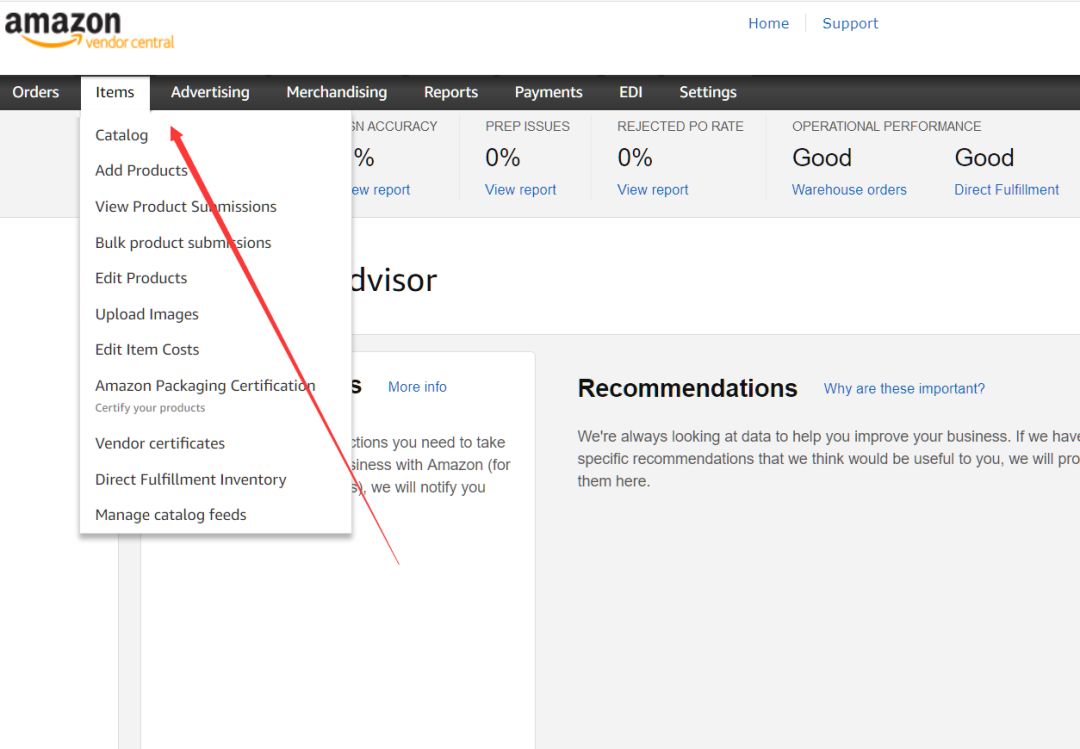Click the PREP ISSUES label

coord(528,126)
